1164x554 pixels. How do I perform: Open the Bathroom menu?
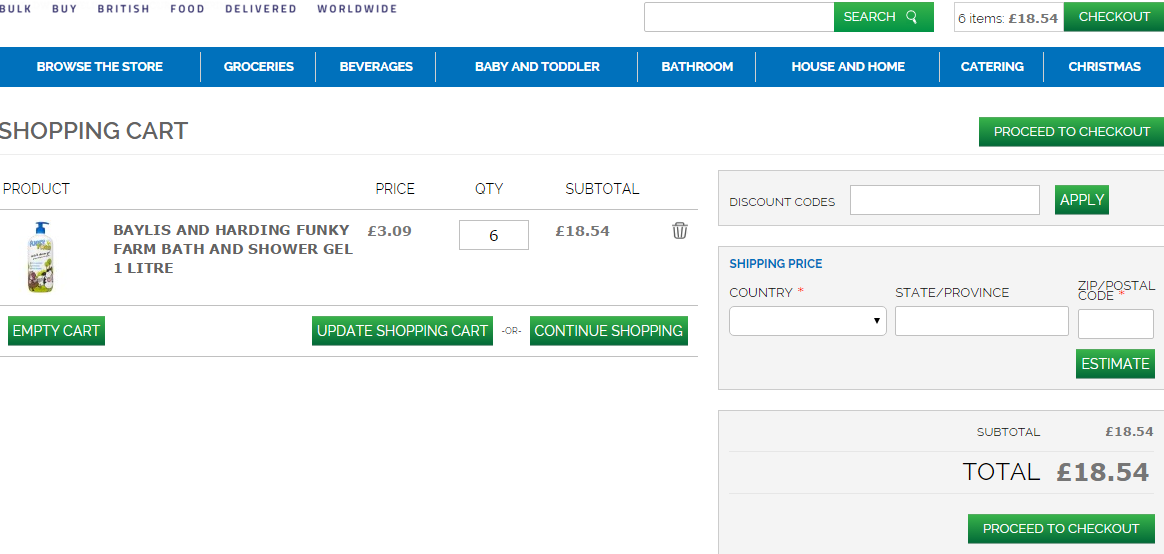[697, 67]
